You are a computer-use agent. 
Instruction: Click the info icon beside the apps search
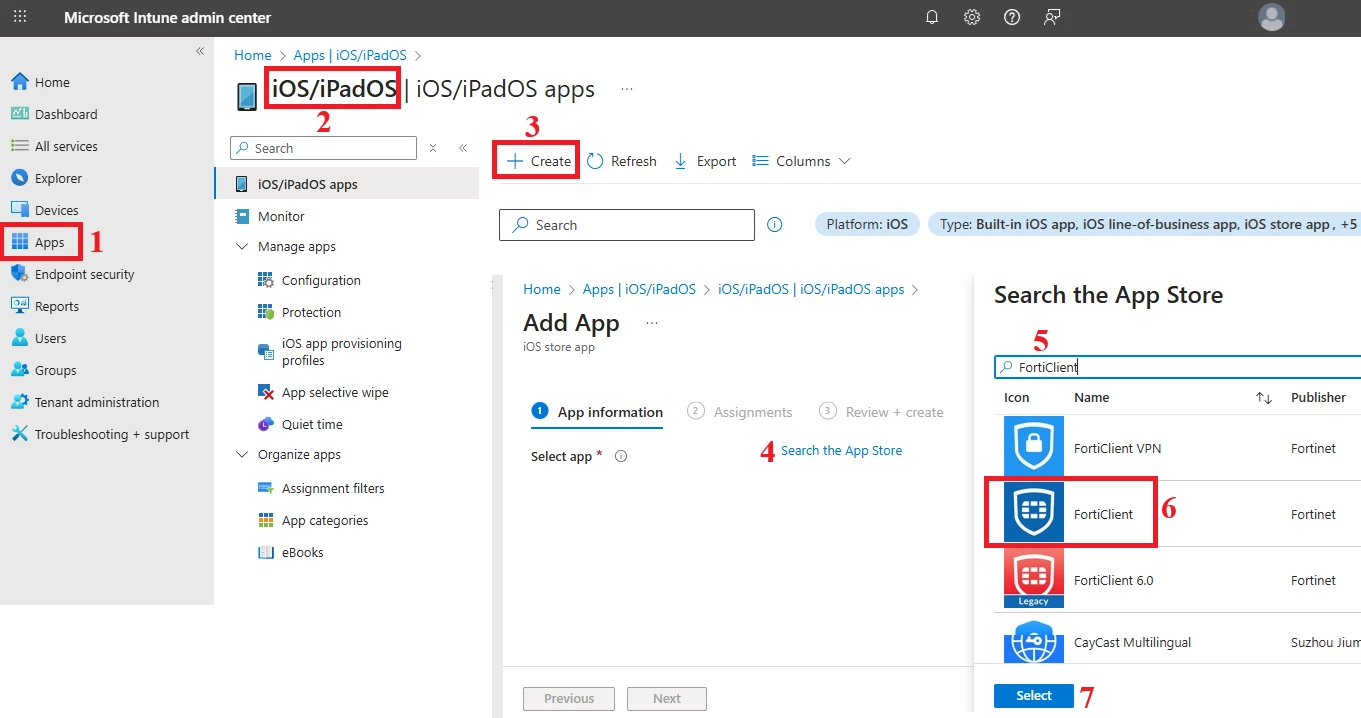[775, 225]
